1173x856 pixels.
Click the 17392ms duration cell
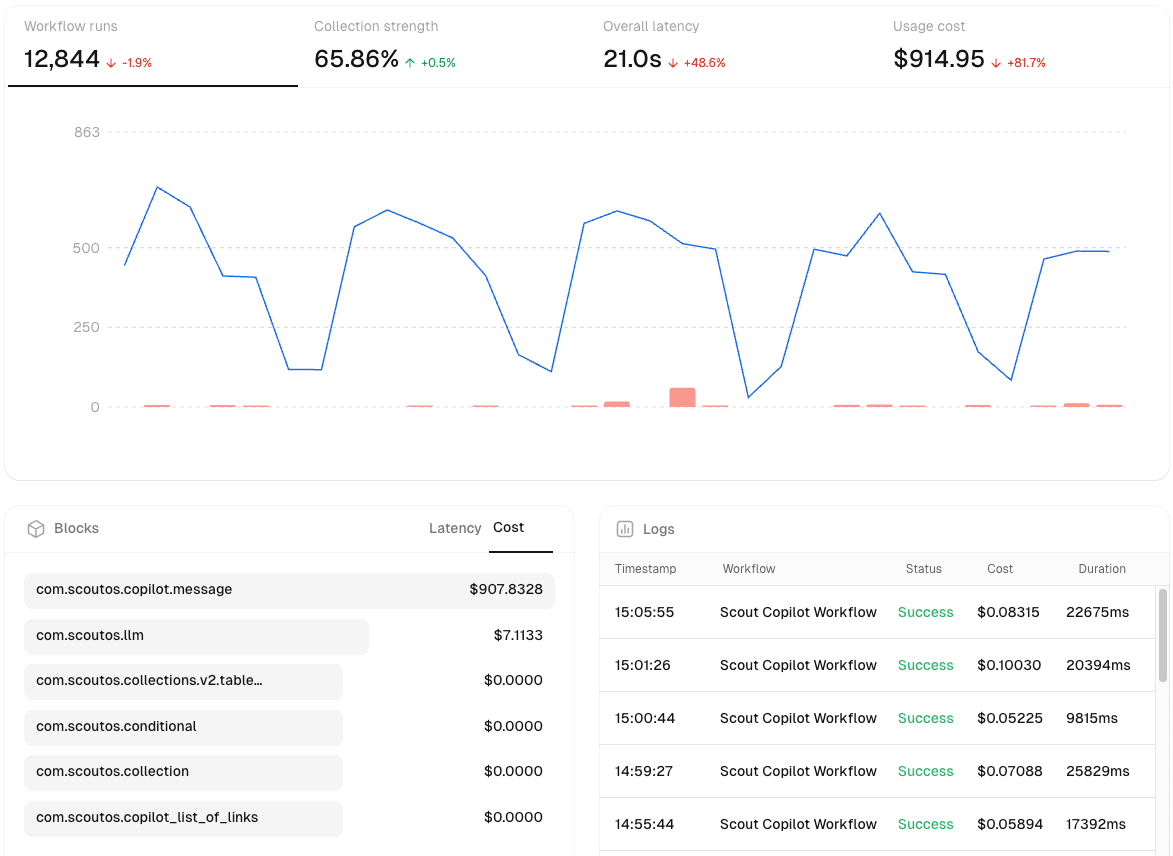(1096, 825)
